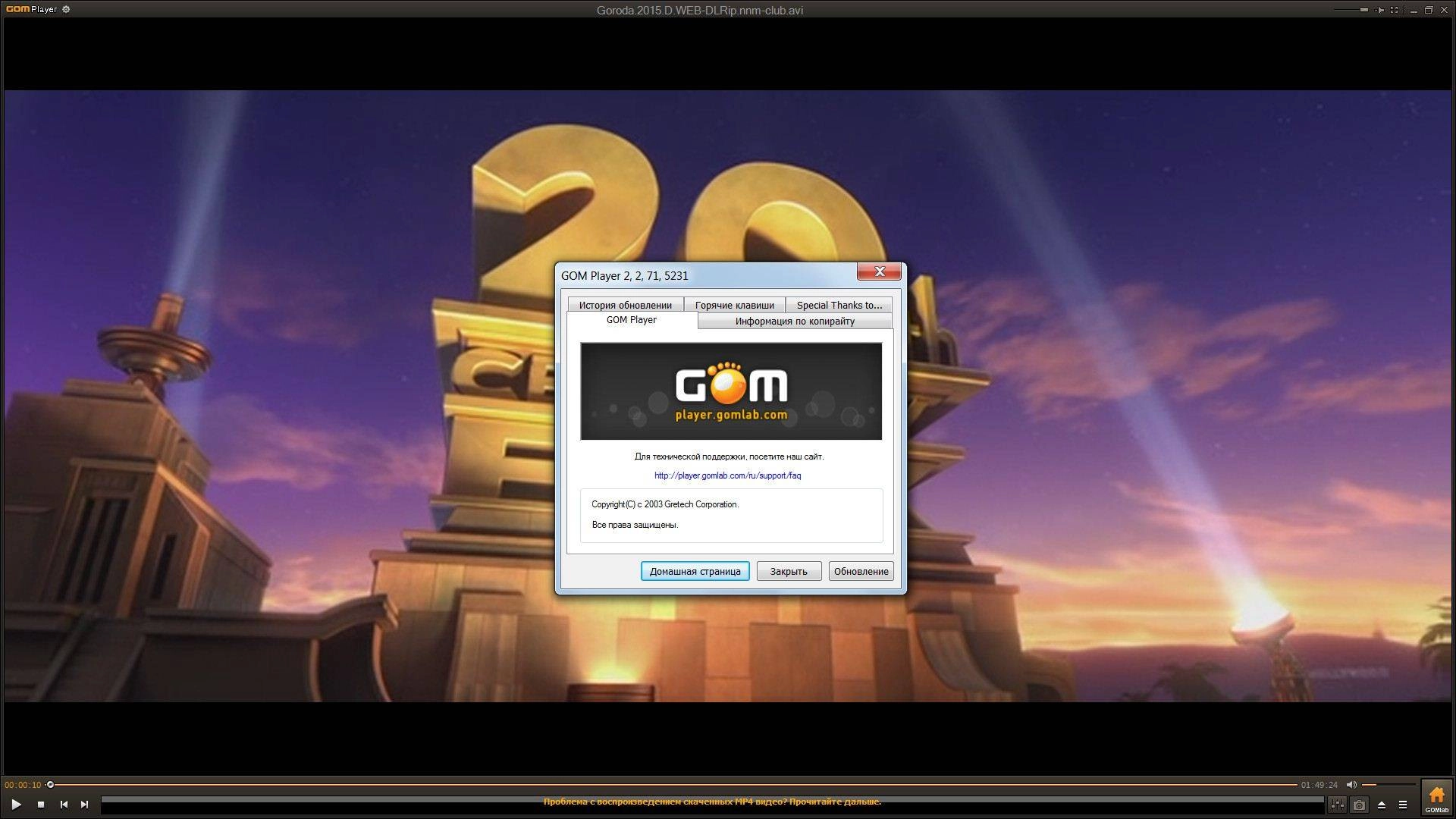Select the GOM Player tab

pos(632,320)
